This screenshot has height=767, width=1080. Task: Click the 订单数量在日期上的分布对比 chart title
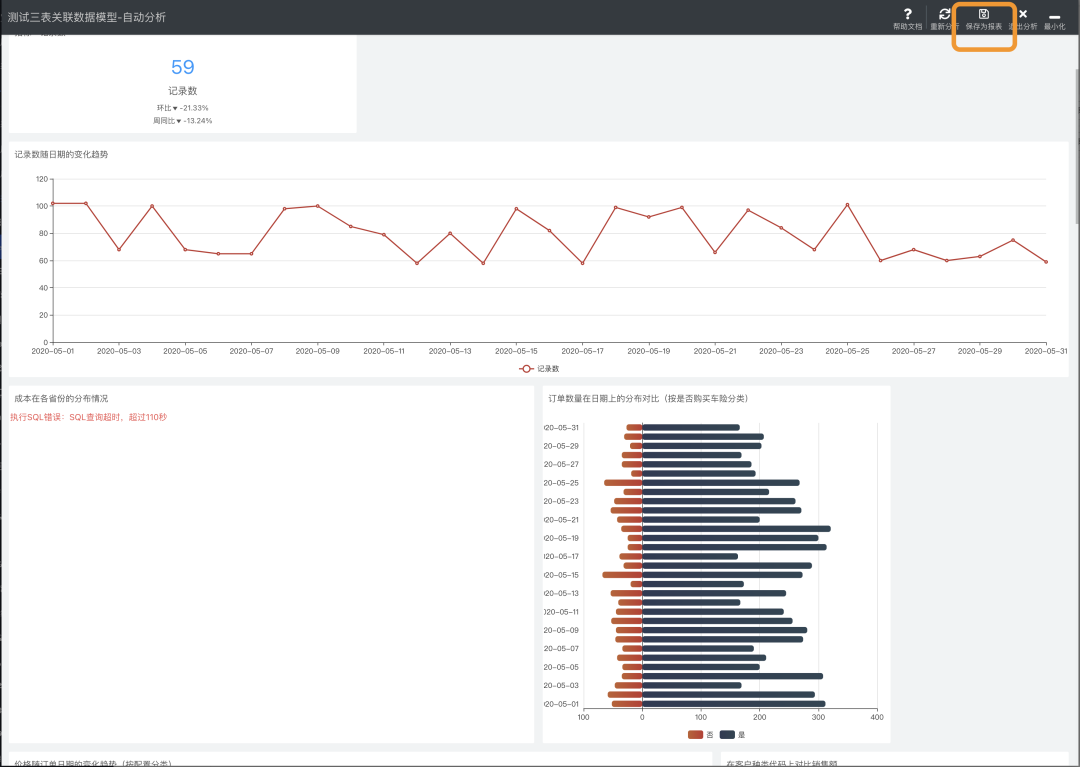pos(648,399)
